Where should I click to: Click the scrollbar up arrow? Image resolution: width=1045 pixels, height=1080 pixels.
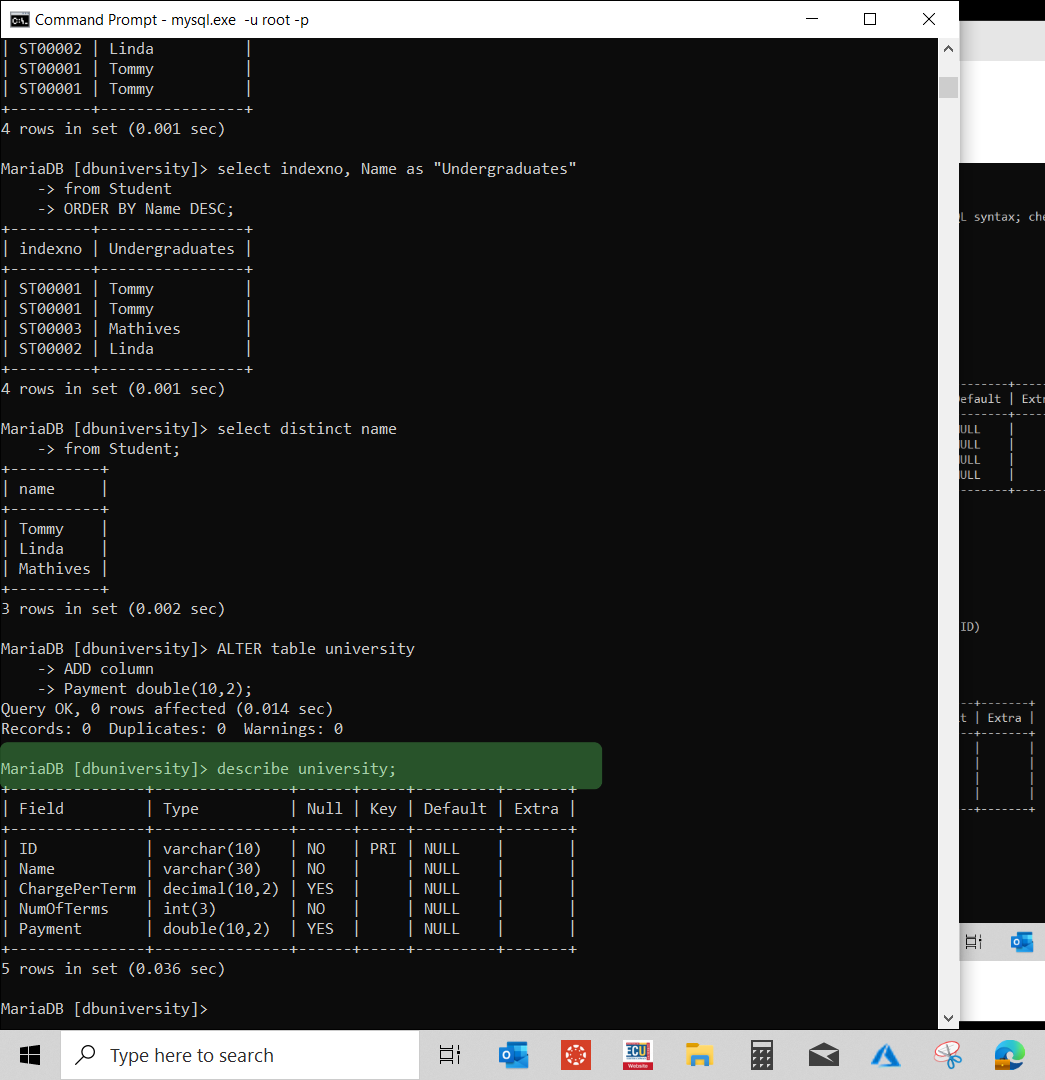[x=947, y=47]
